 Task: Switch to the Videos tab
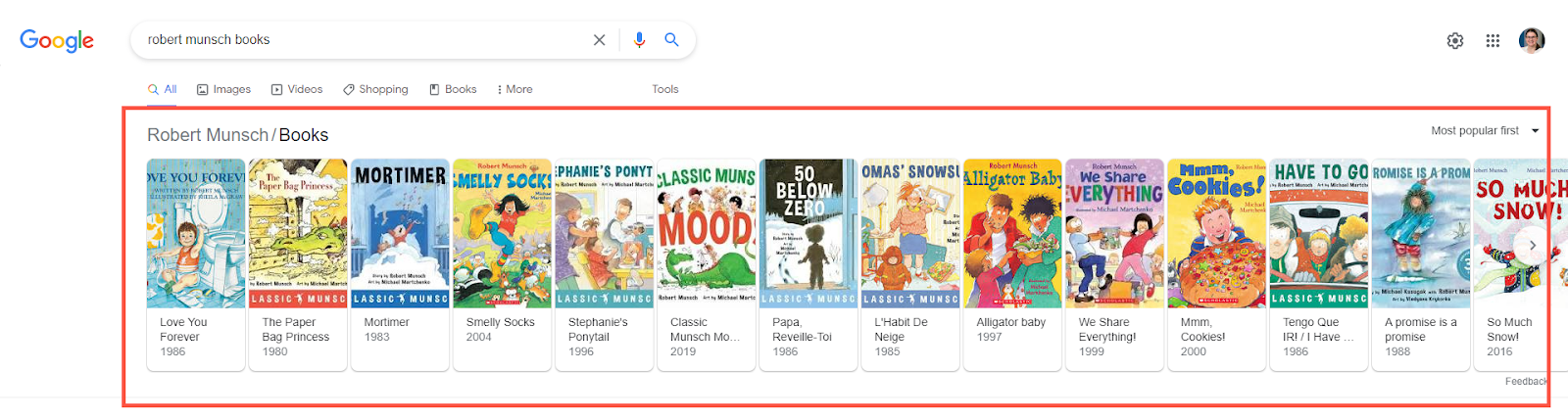click(297, 89)
